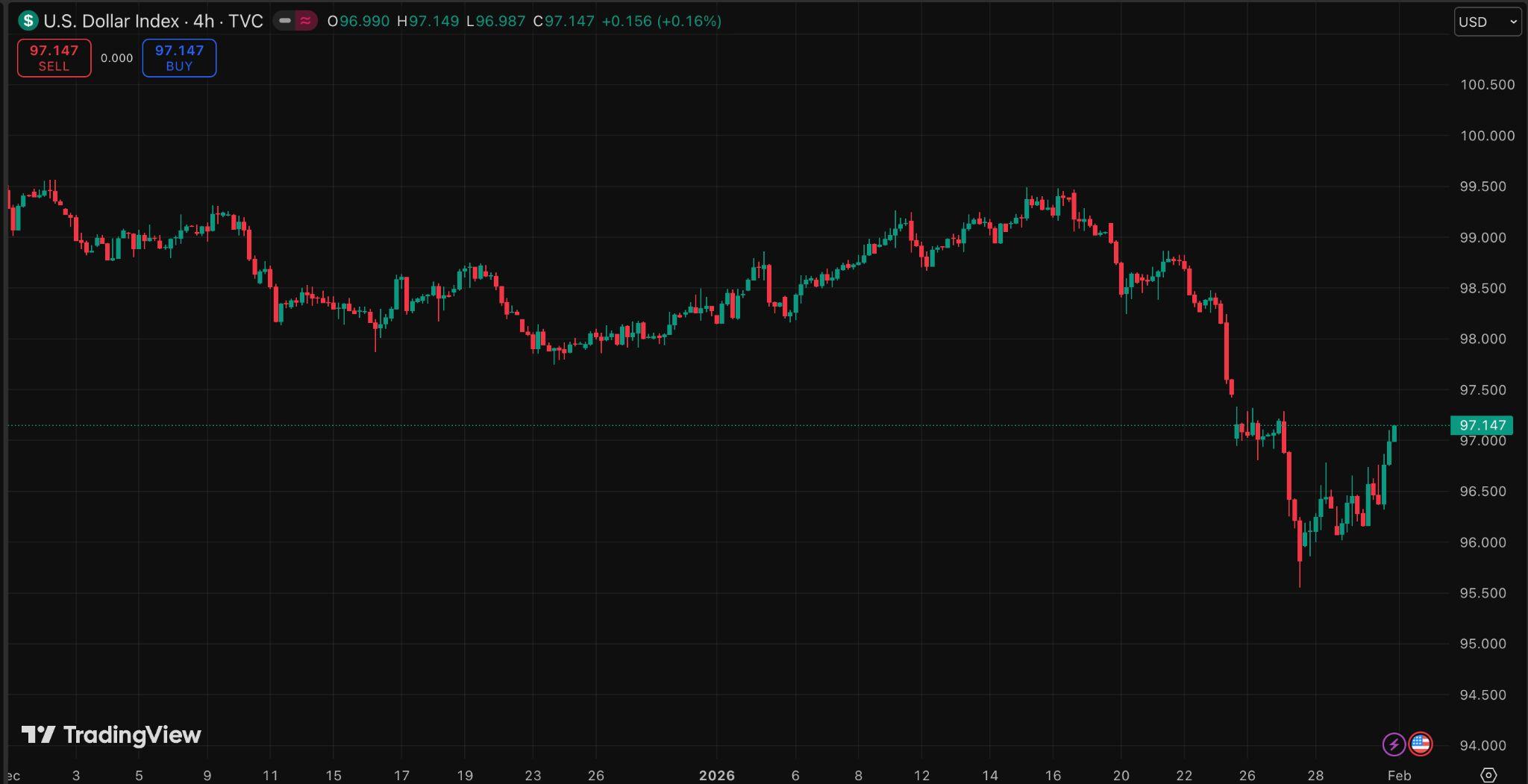
Task: Click the close value C97.147 in the header
Action: tap(563, 21)
